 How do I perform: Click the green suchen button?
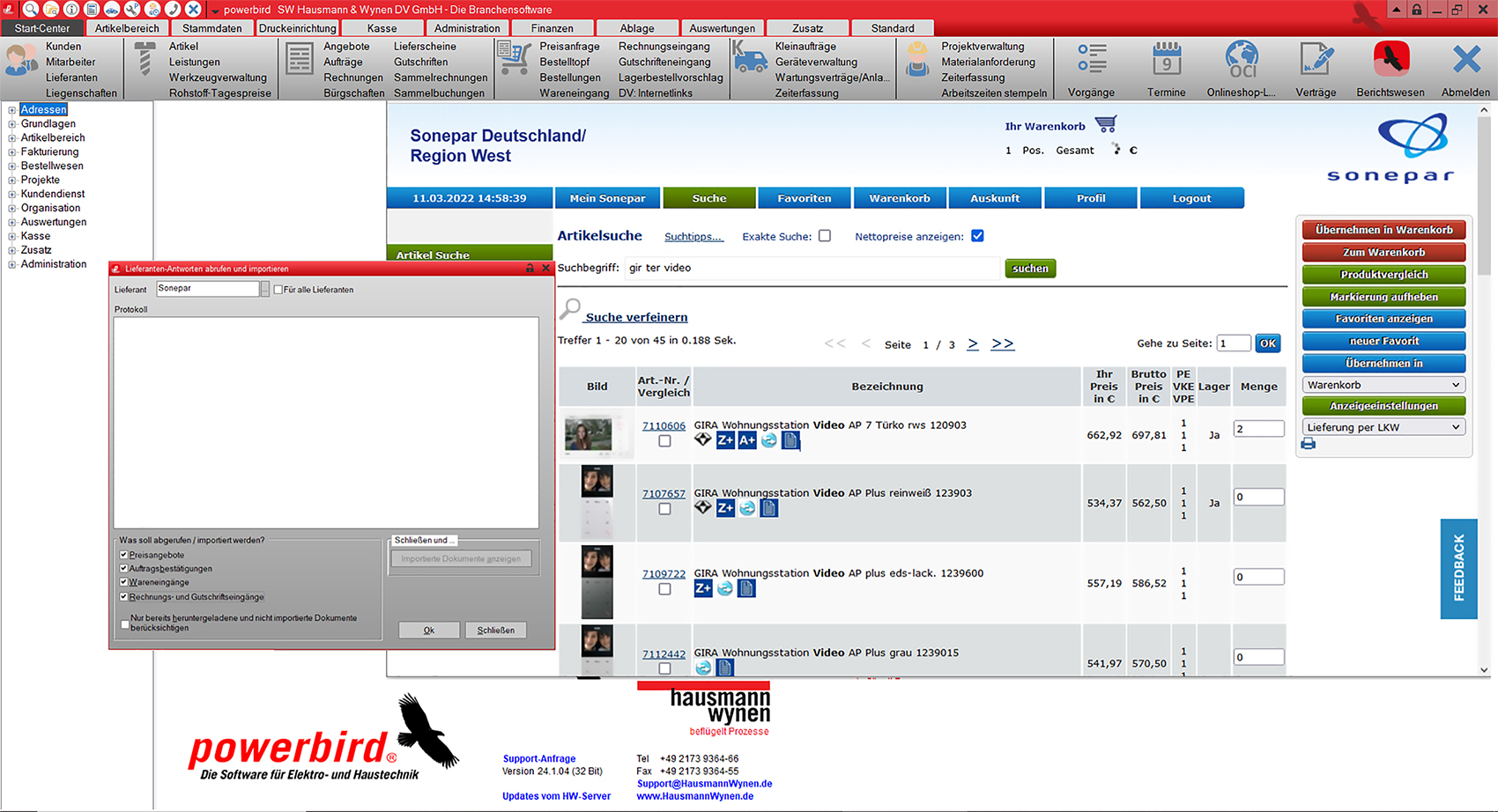pyautogui.click(x=1030, y=269)
